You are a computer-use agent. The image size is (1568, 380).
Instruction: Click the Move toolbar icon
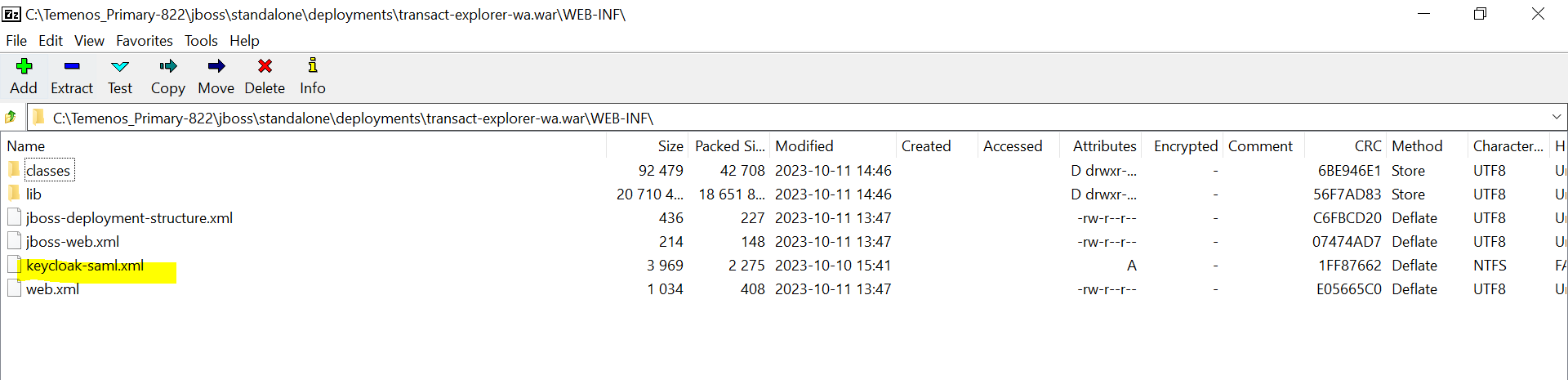tap(216, 67)
